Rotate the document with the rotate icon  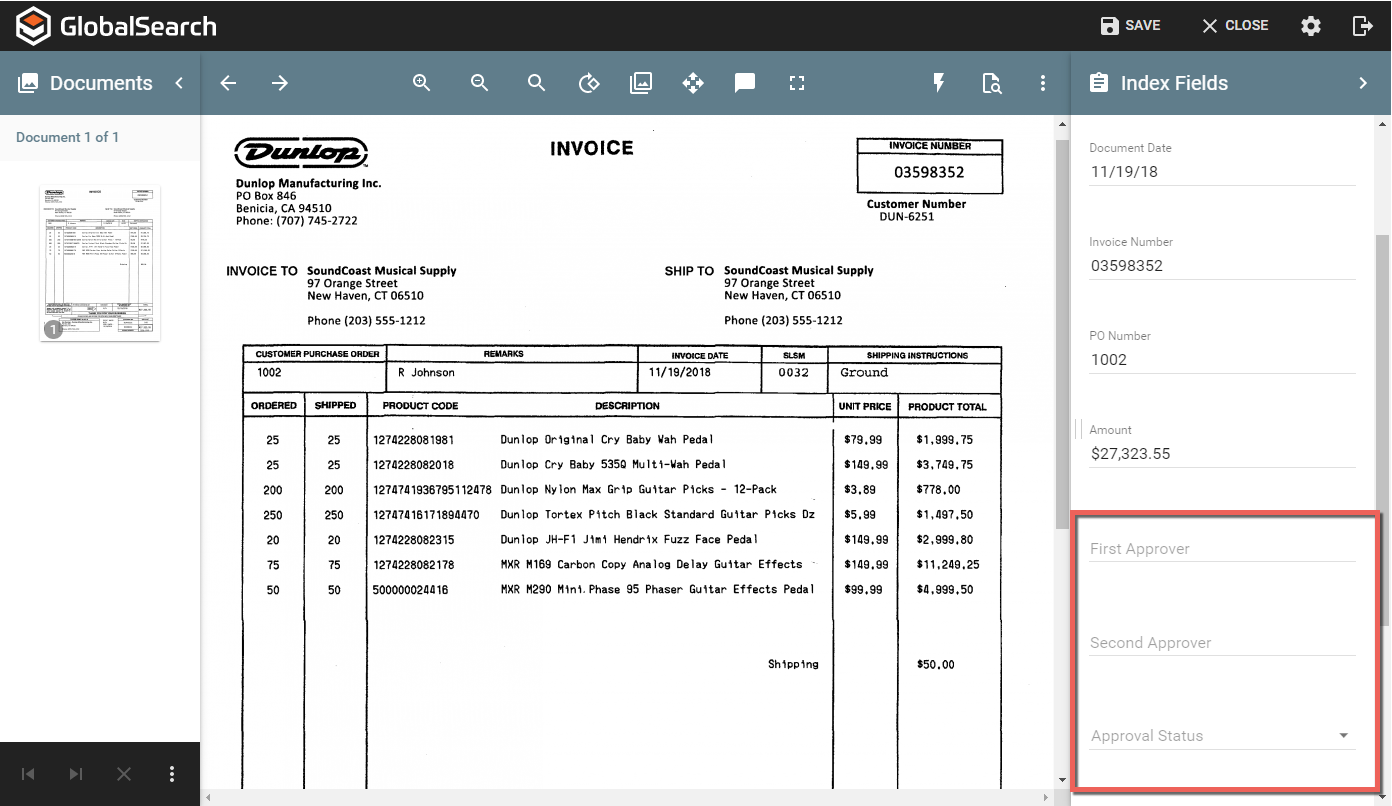coord(589,83)
